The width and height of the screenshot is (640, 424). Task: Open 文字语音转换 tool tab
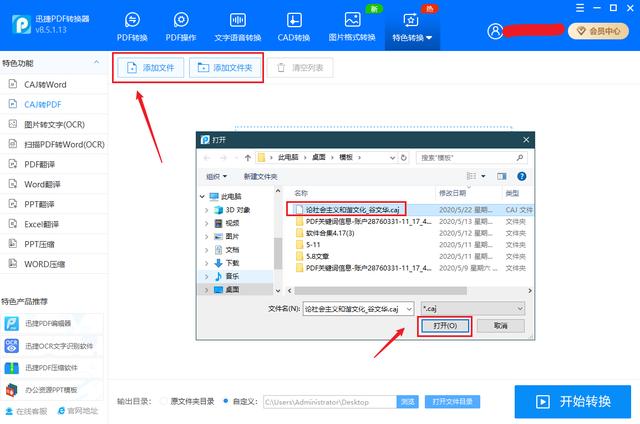tap(238, 27)
